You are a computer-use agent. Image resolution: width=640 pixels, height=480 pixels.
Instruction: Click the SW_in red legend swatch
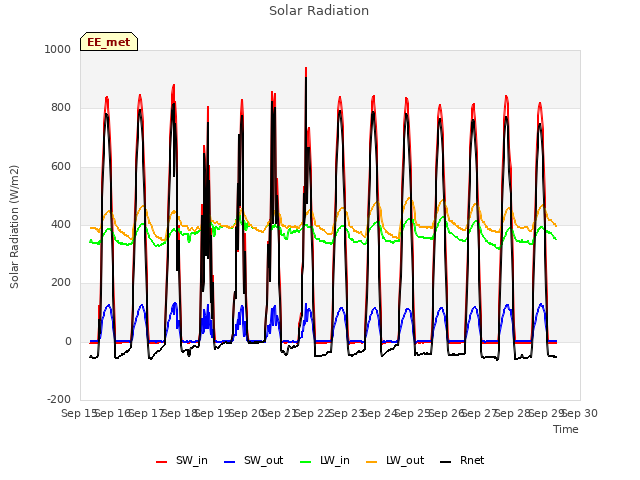(162, 462)
